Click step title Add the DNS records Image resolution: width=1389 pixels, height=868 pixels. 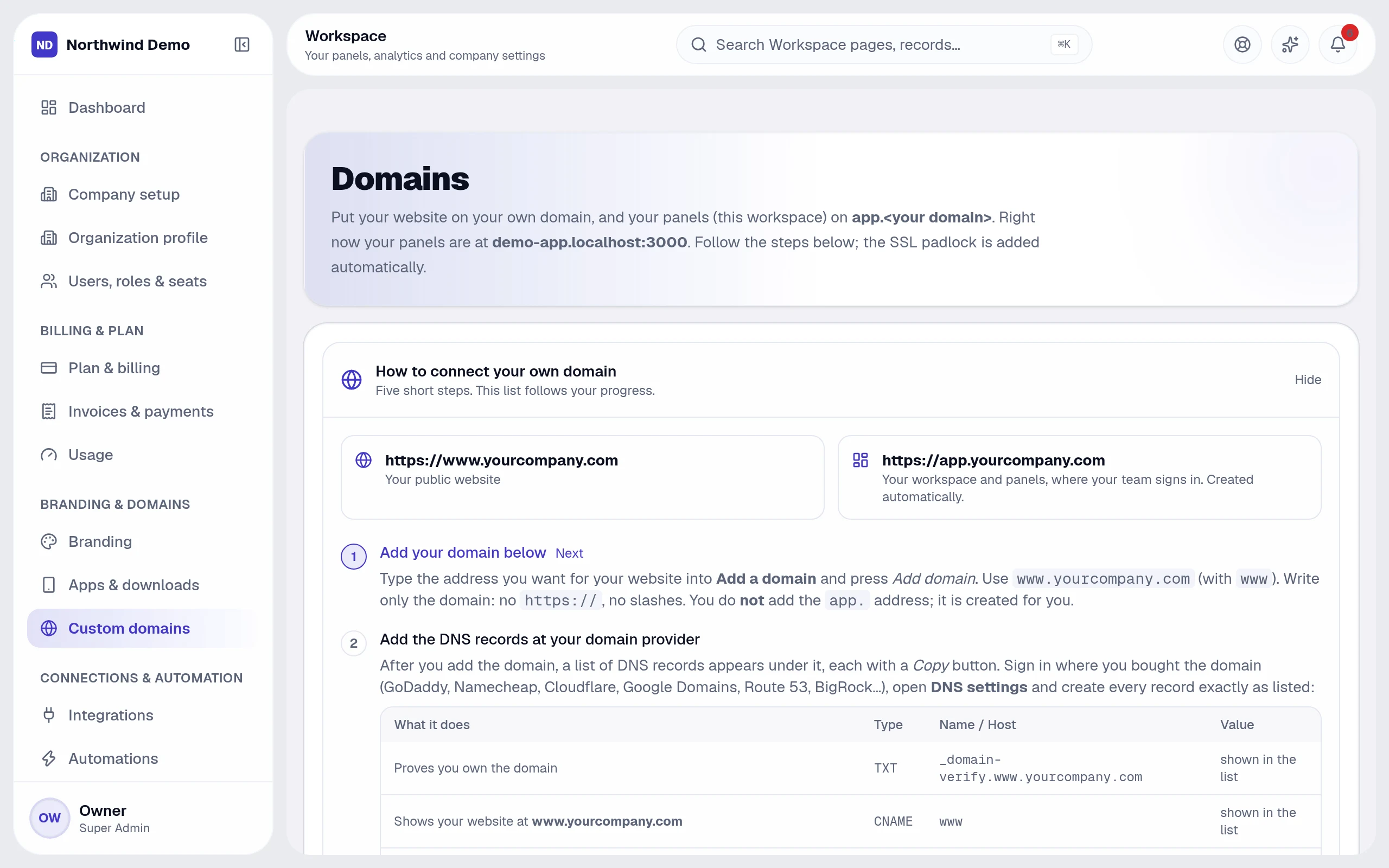click(539, 639)
